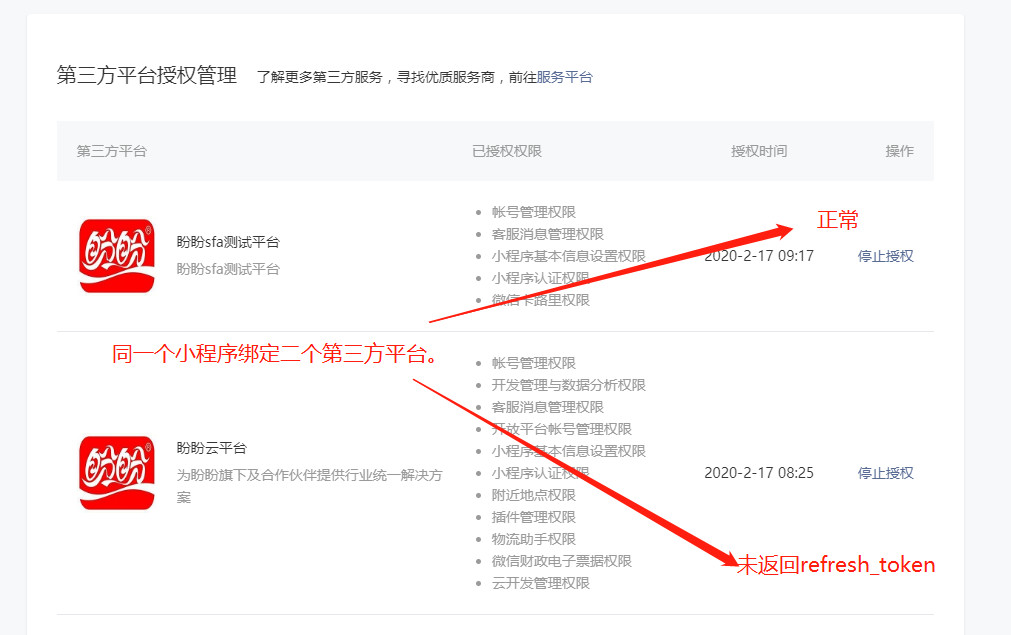Select 微信卡路里权限 in first platform row

tap(540, 300)
